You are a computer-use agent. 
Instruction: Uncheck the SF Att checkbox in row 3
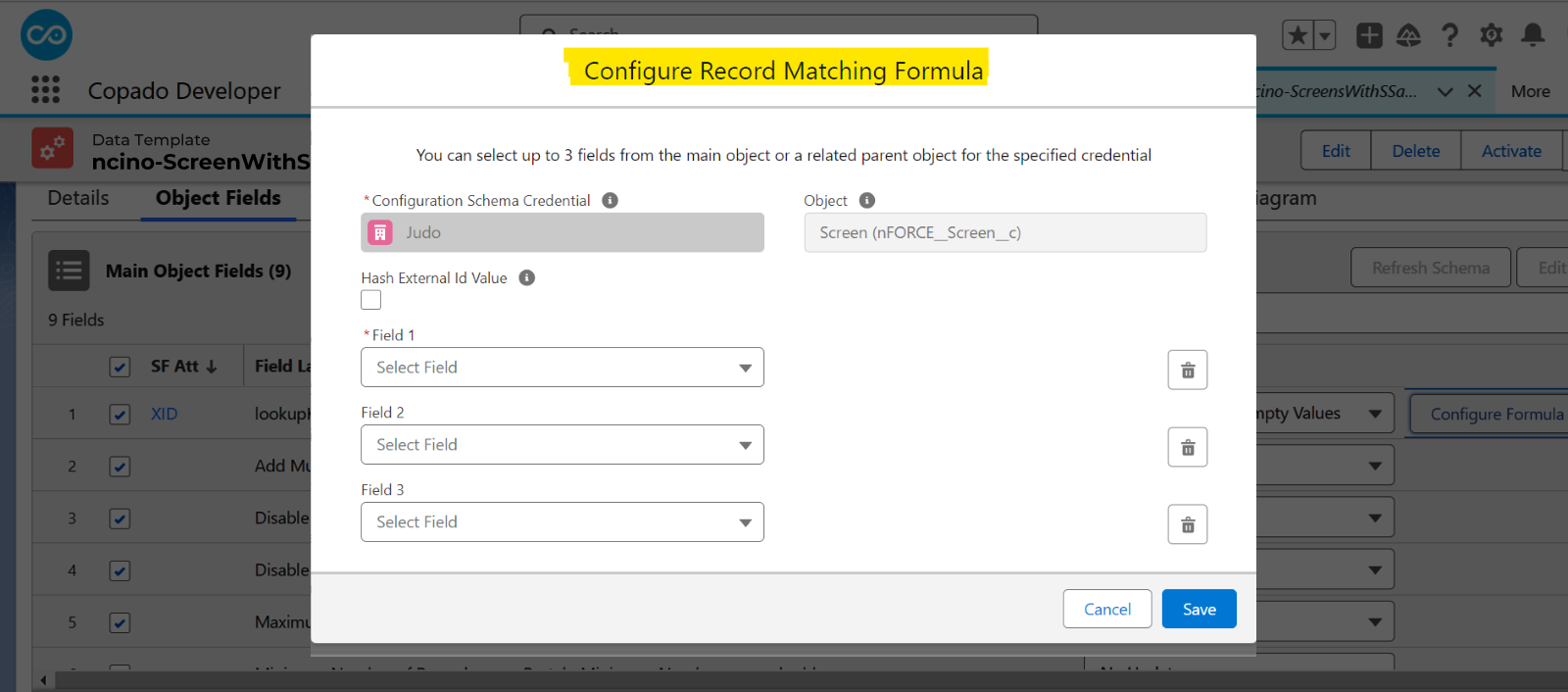pos(120,519)
